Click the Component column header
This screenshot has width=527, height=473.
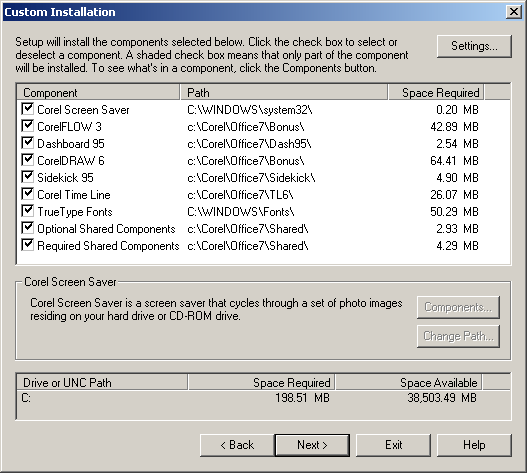pyautogui.click(x=98, y=92)
